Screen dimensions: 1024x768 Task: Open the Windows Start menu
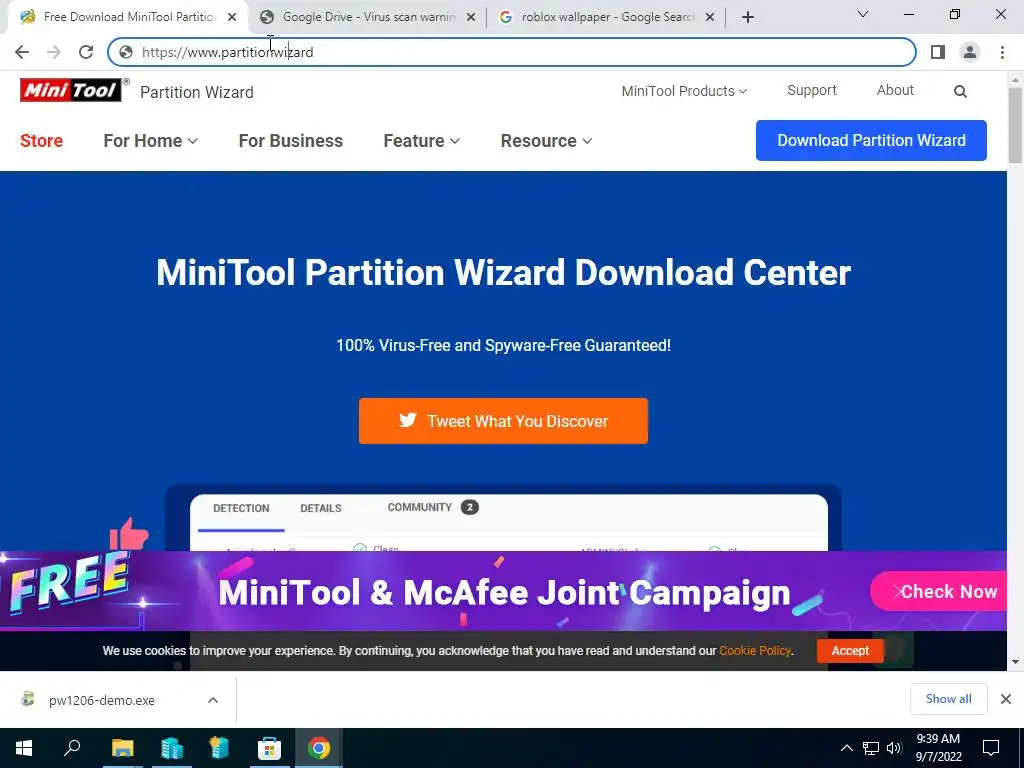point(24,748)
